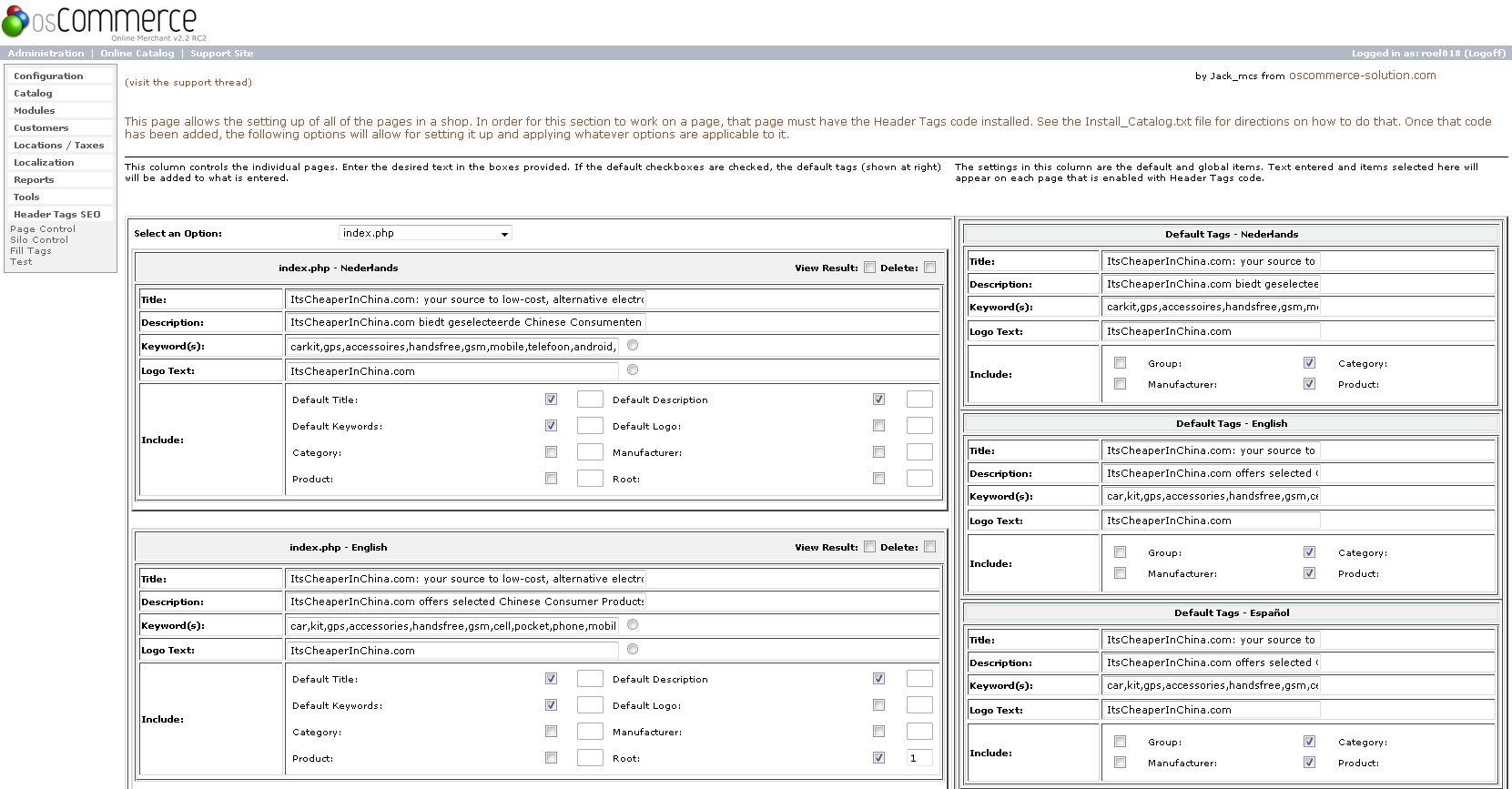Open oscommerce-solution.com link
1512x789 pixels.
tap(1362, 76)
